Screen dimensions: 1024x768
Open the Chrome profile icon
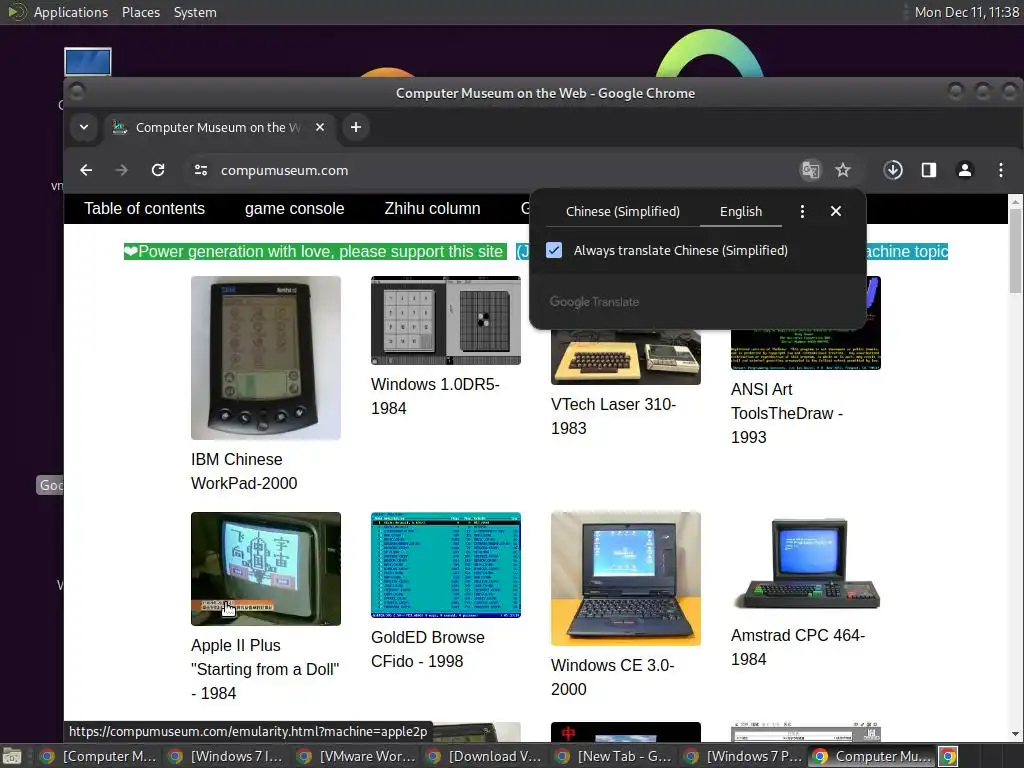[x=965, y=170]
